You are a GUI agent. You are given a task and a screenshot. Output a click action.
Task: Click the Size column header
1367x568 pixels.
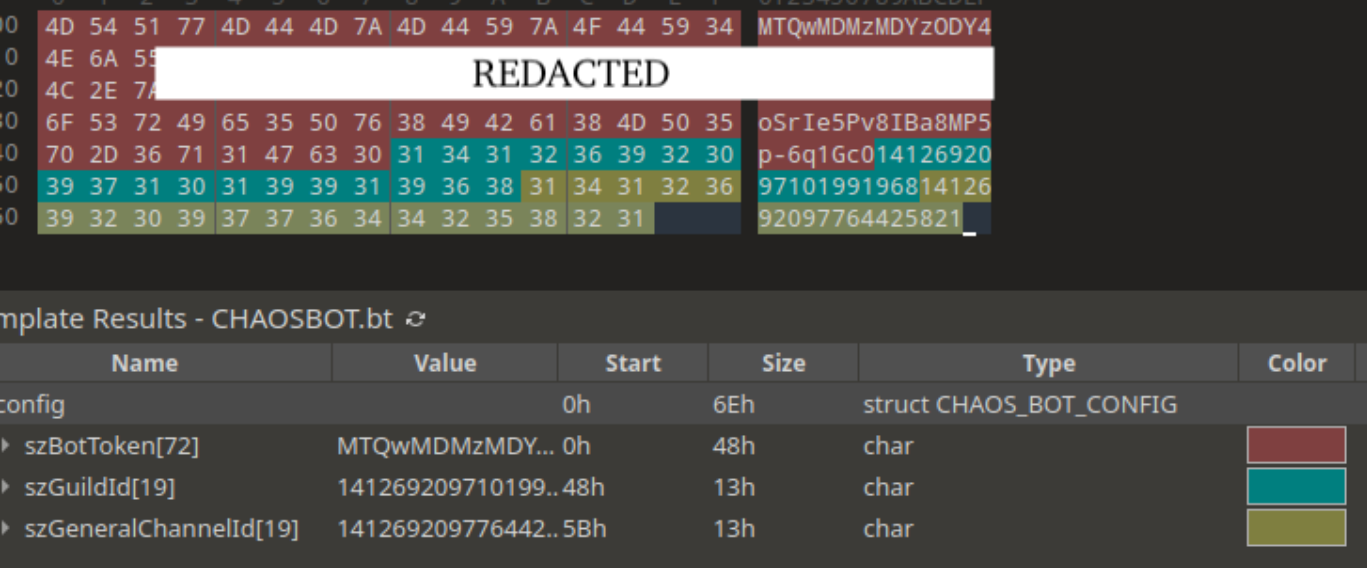(x=783, y=363)
